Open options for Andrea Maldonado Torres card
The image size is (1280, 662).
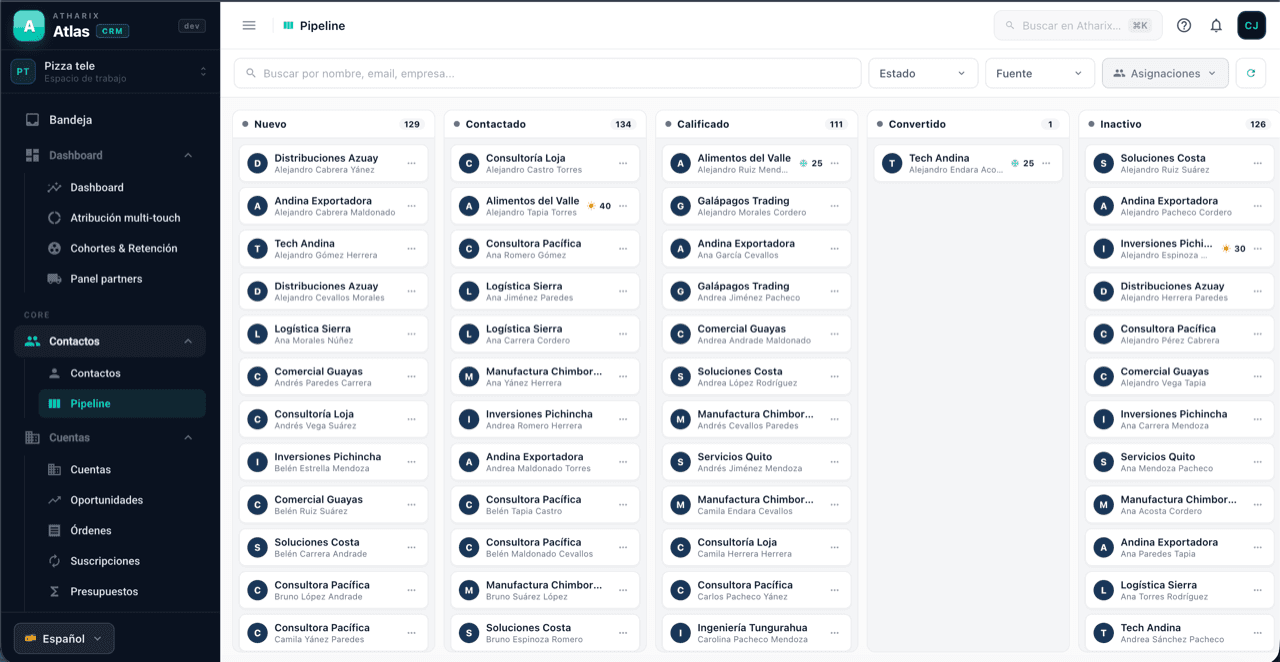click(x=623, y=463)
